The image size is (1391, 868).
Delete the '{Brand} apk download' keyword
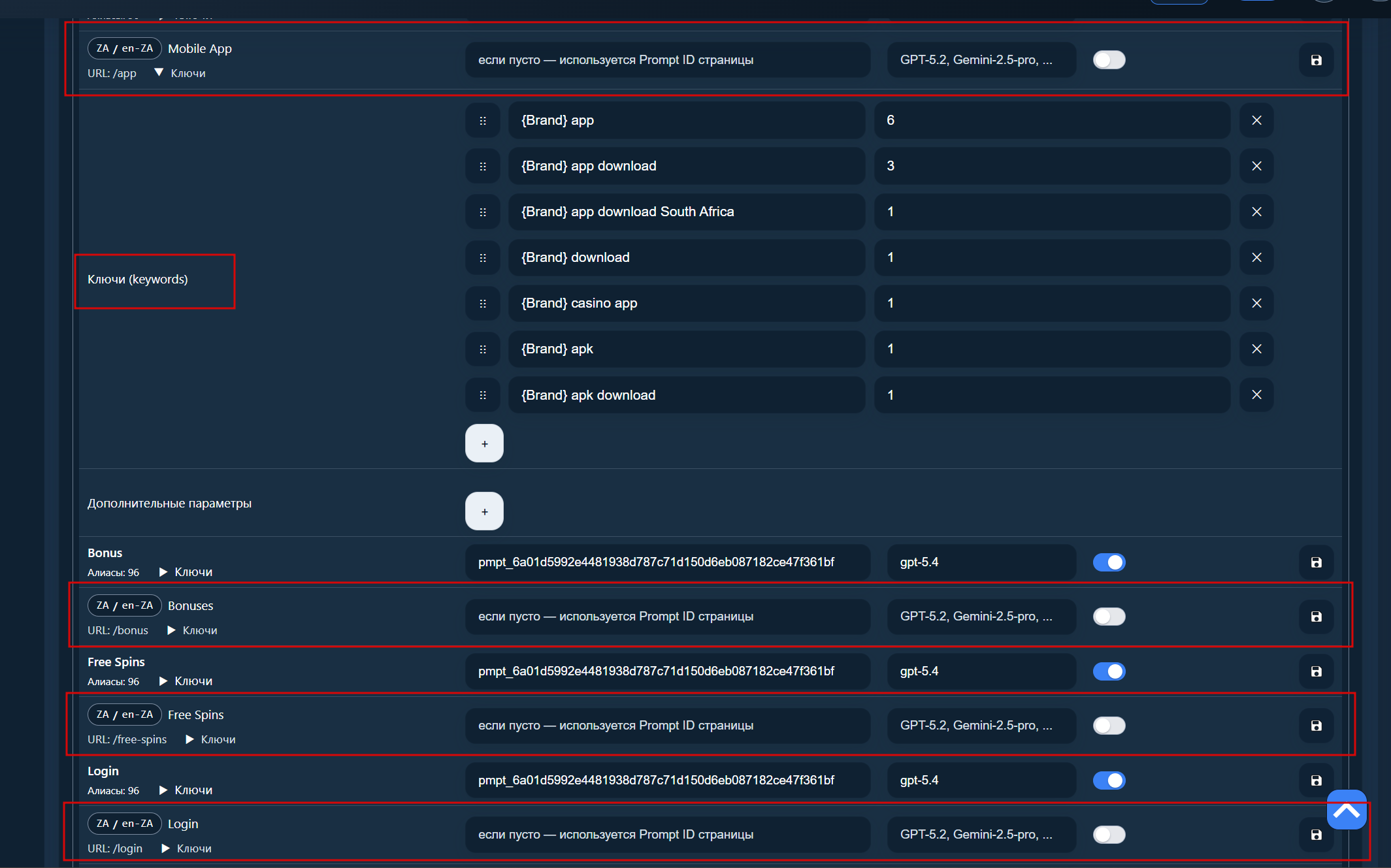pyautogui.click(x=1256, y=394)
